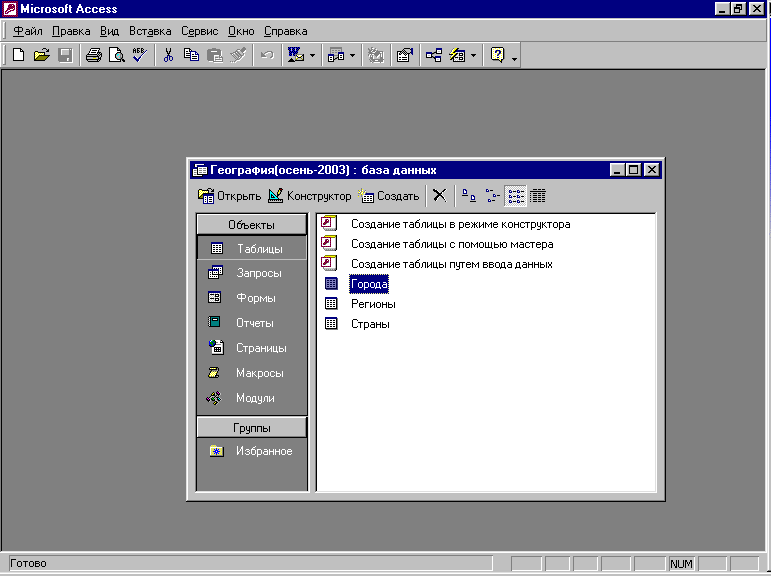This screenshot has width=771, height=576.
Task: Open the Справка menu
Action: pos(285,31)
